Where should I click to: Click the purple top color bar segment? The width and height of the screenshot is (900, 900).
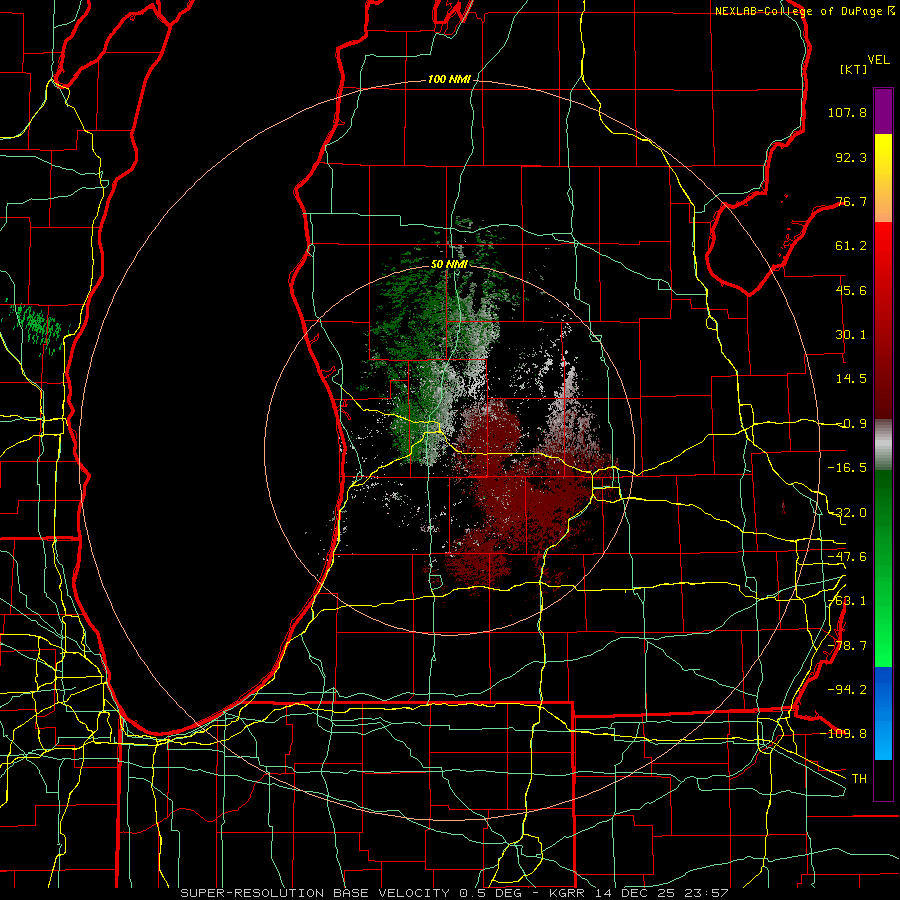click(883, 111)
